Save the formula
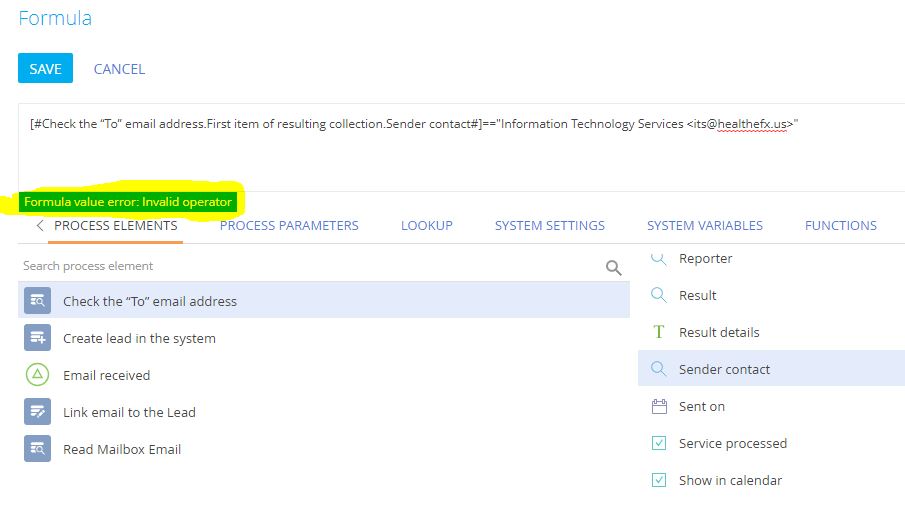905x509 pixels. tap(45, 68)
